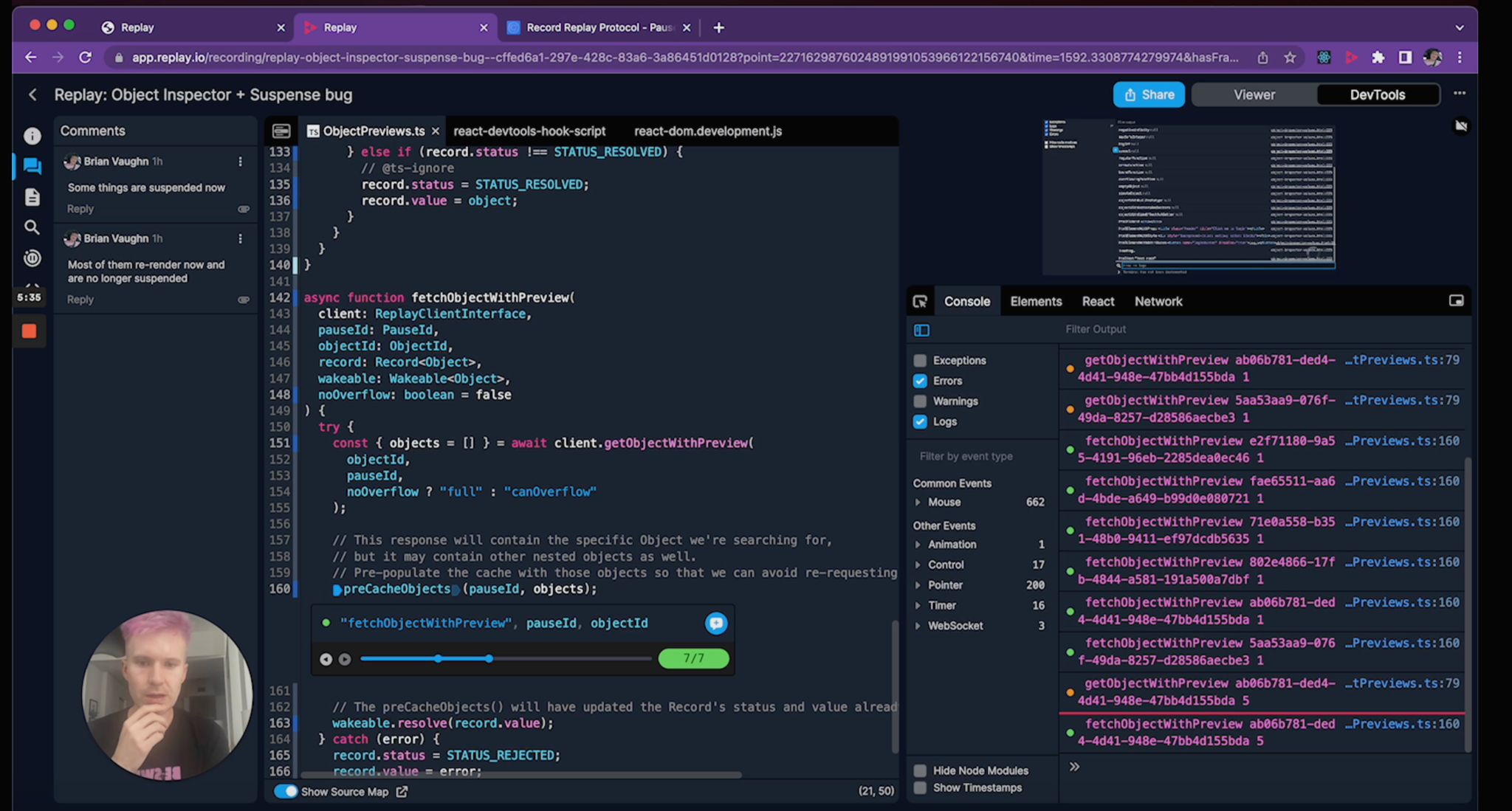Click the replay video thumbnail preview
Screen dimensions: 1512x811
1189,196
